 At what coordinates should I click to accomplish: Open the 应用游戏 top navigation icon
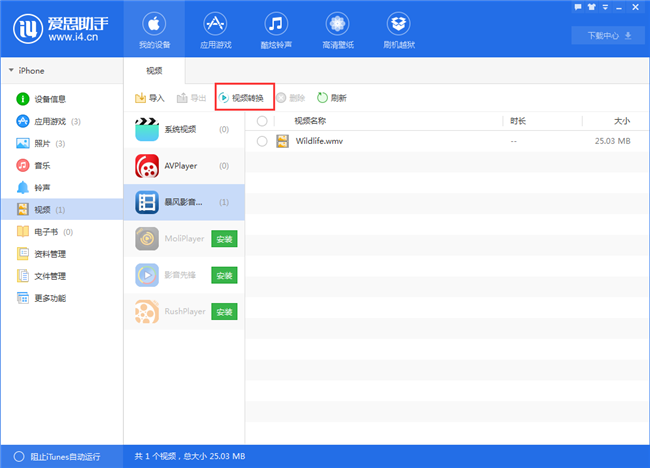[x=214, y=23]
